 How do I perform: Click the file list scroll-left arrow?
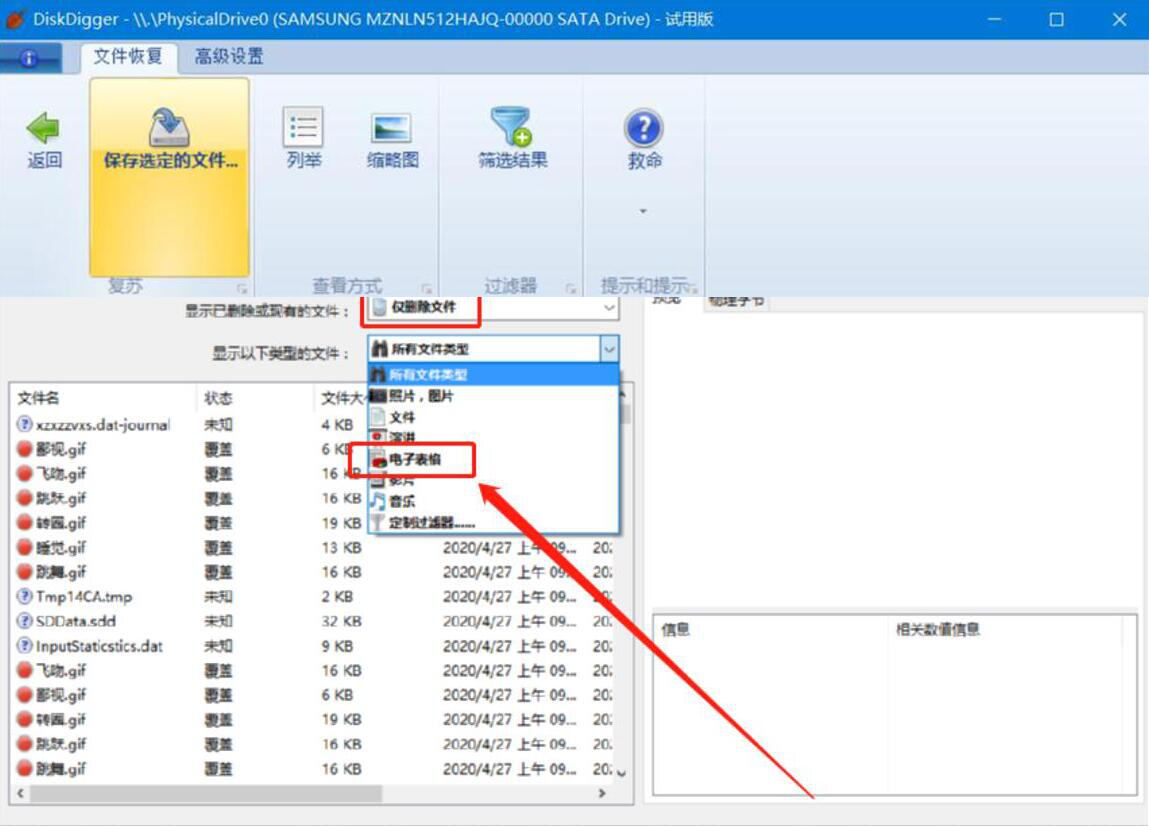(21, 793)
